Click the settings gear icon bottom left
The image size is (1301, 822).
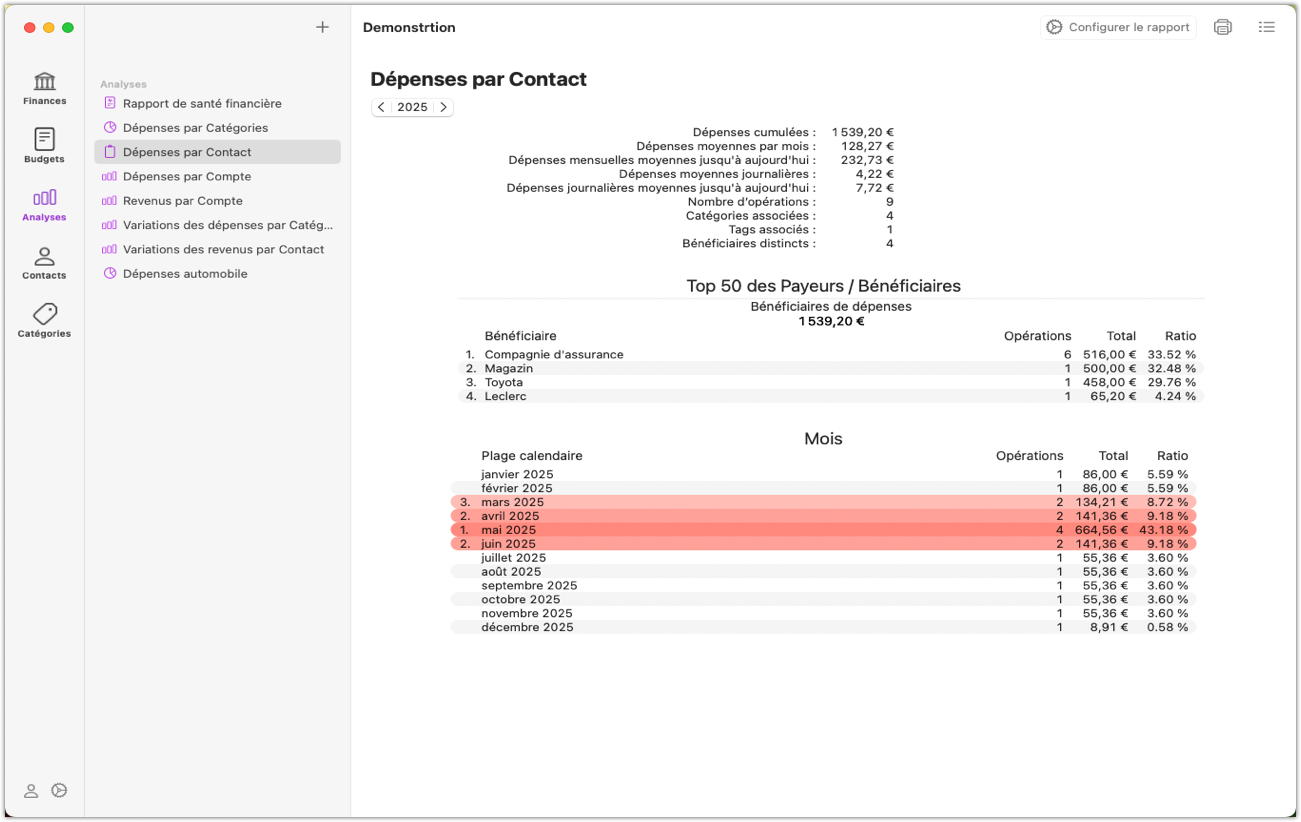click(x=59, y=791)
